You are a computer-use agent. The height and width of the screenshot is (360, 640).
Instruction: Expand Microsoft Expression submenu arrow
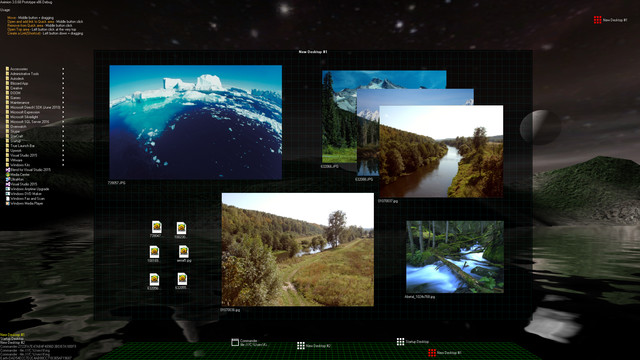coord(63,112)
